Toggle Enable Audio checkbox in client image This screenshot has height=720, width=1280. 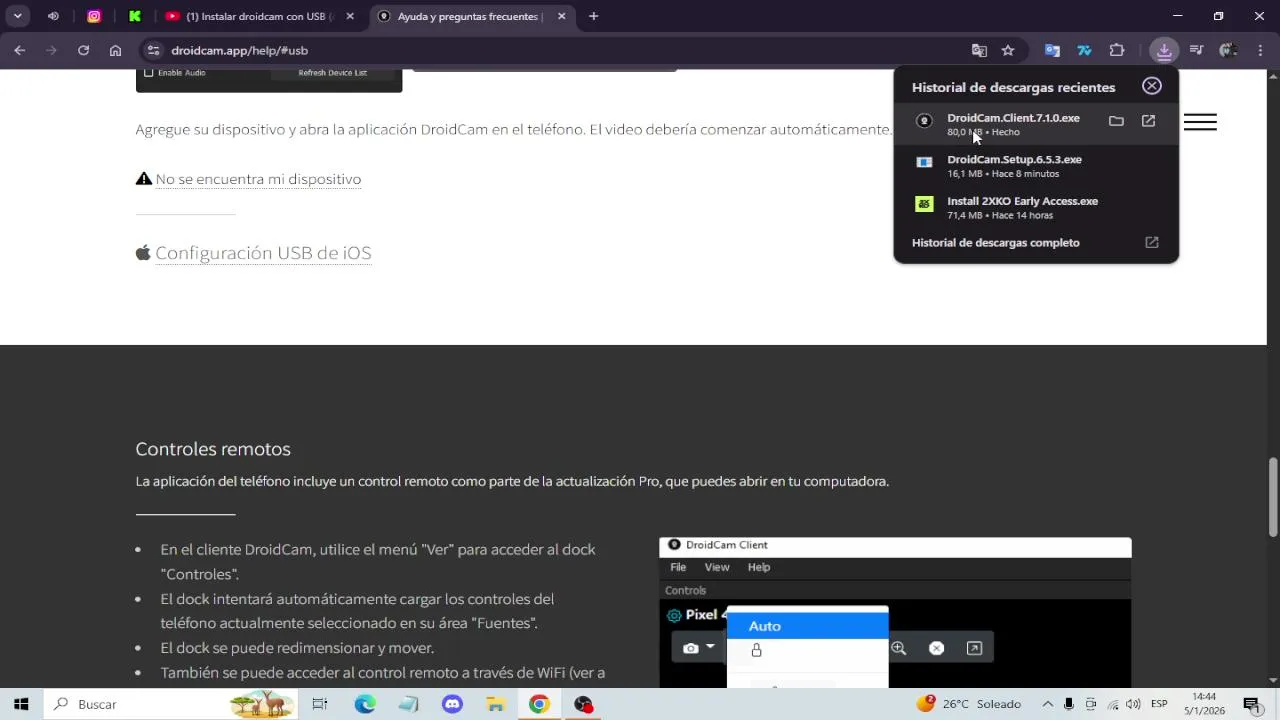click(x=149, y=72)
